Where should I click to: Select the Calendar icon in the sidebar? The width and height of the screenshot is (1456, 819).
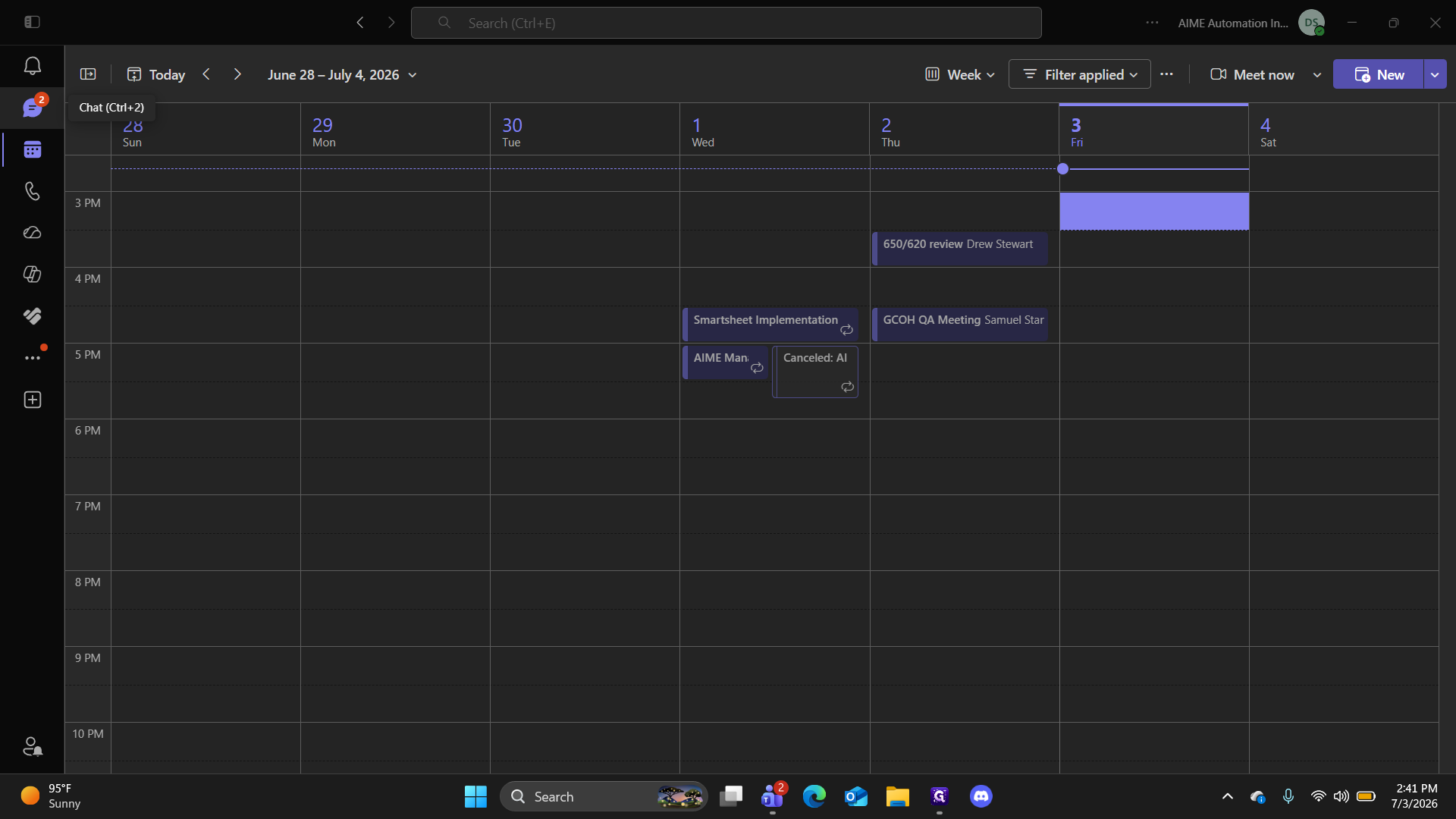coord(32,149)
